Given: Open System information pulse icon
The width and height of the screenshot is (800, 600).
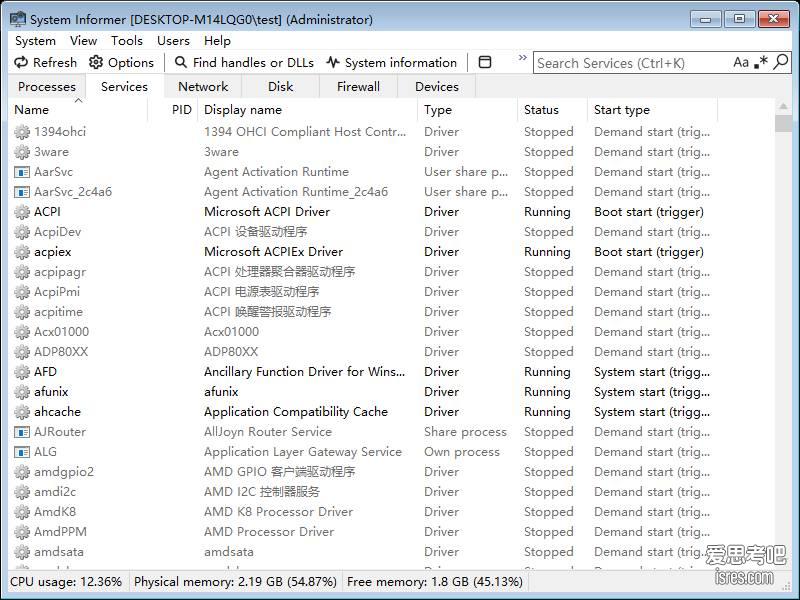Looking at the screenshot, I should [x=333, y=62].
